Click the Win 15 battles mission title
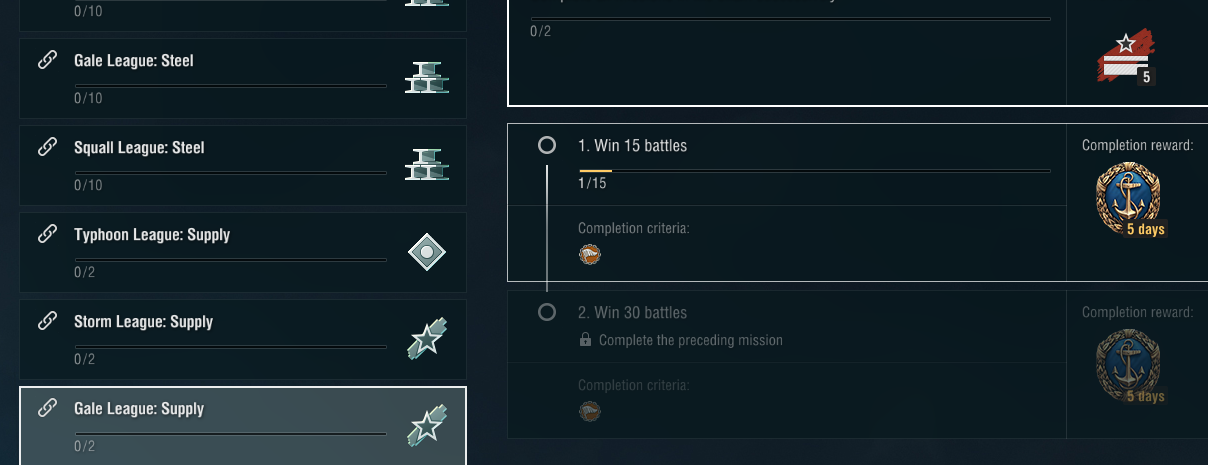Viewport: 1208px width, 465px height. point(633,146)
